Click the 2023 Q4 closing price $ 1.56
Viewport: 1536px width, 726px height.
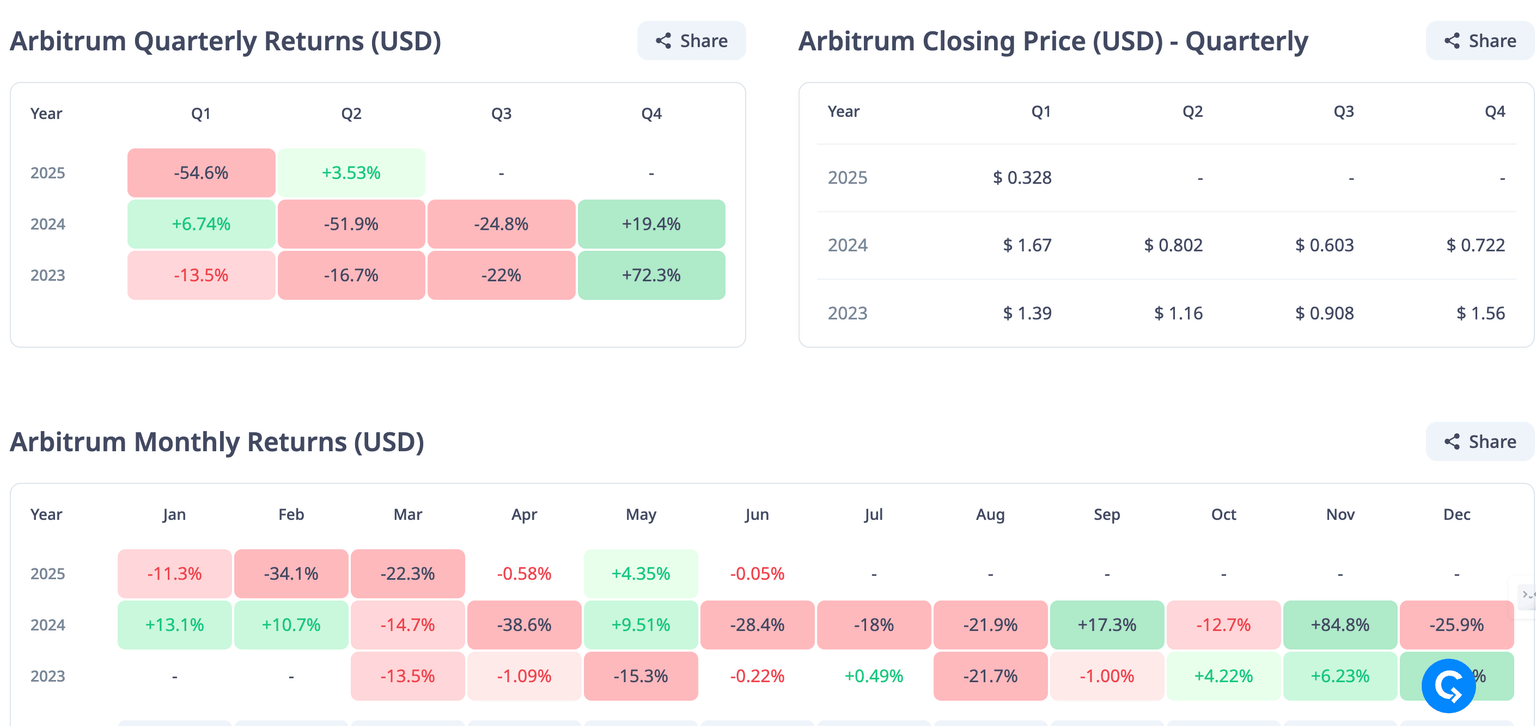1480,313
